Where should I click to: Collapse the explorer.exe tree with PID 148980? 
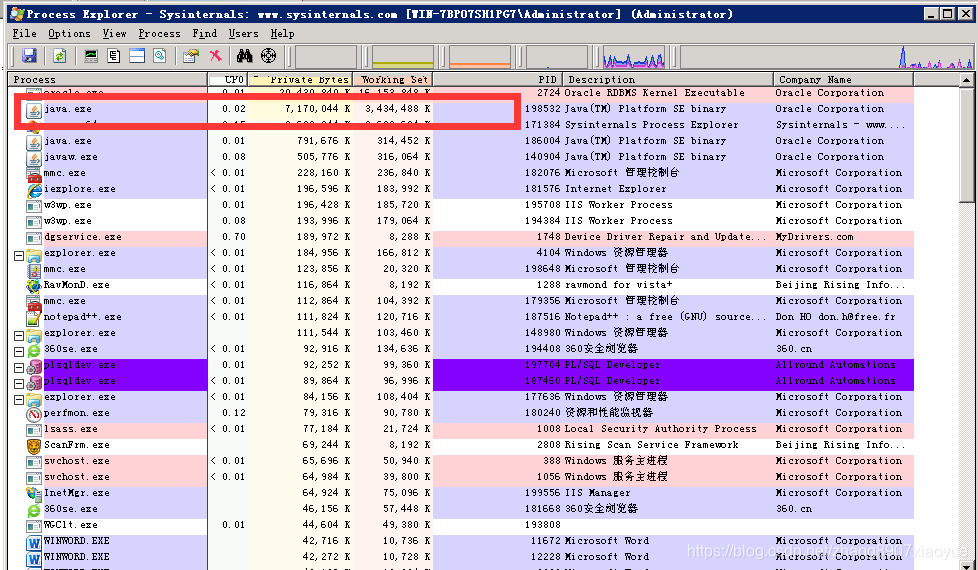[19, 335]
